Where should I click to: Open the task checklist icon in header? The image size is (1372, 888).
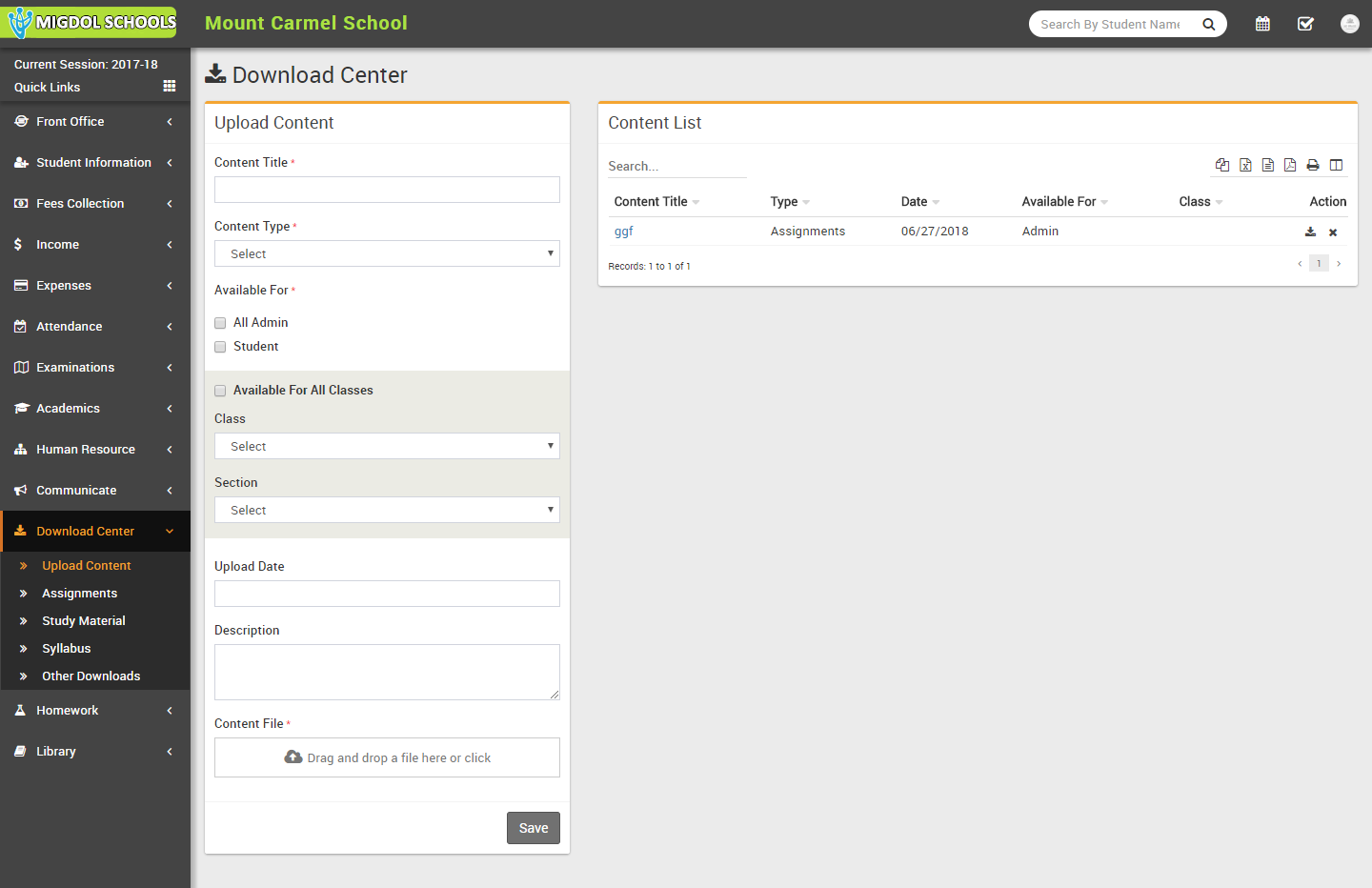click(1305, 24)
